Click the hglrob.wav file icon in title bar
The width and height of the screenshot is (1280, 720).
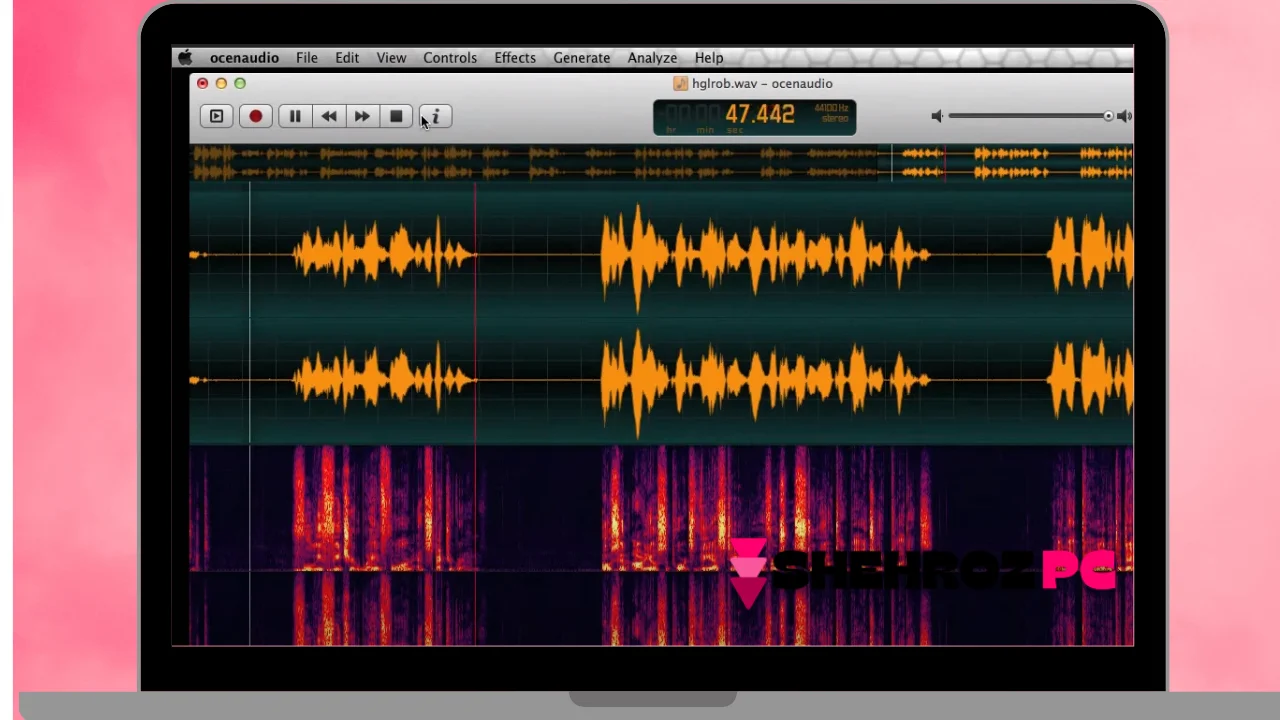tap(681, 84)
